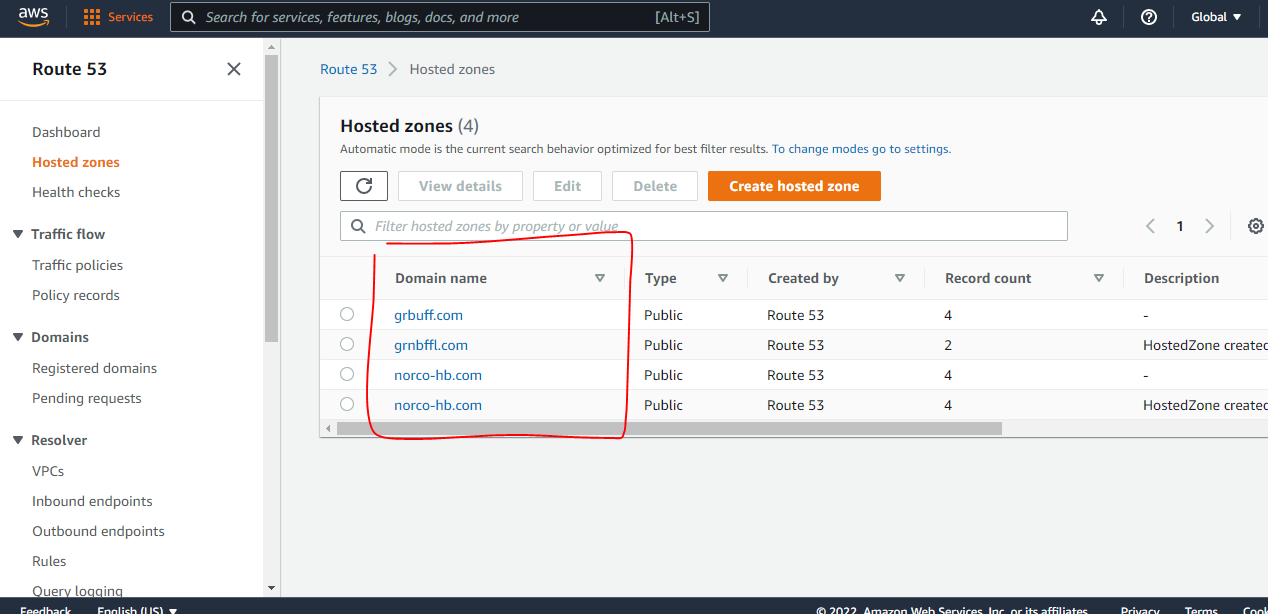Collapse the Resolver section
1268x614 pixels.
[x=18, y=440]
